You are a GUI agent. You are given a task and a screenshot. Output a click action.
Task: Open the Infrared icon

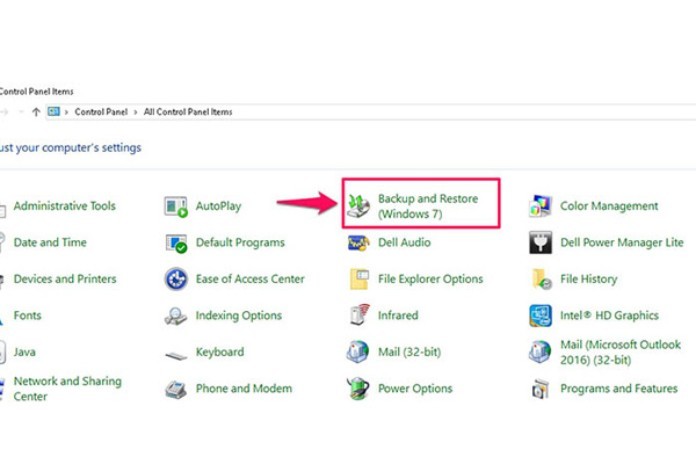(359, 315)
